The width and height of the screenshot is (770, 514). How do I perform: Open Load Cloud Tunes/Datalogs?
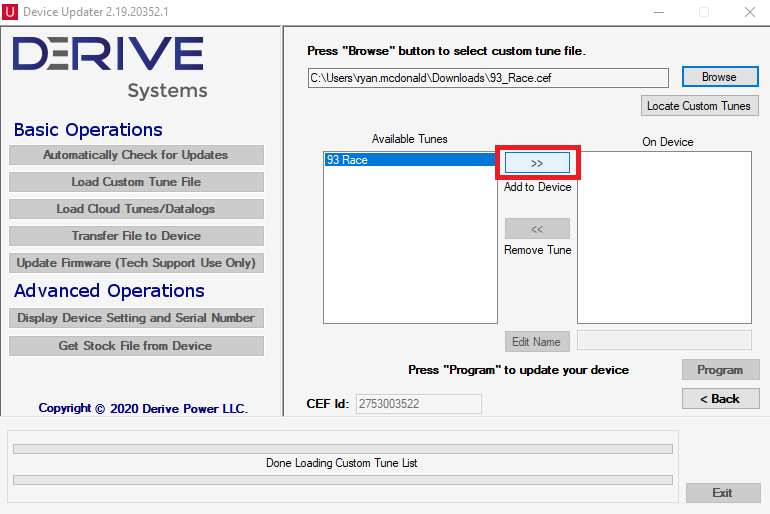(136, 209)
